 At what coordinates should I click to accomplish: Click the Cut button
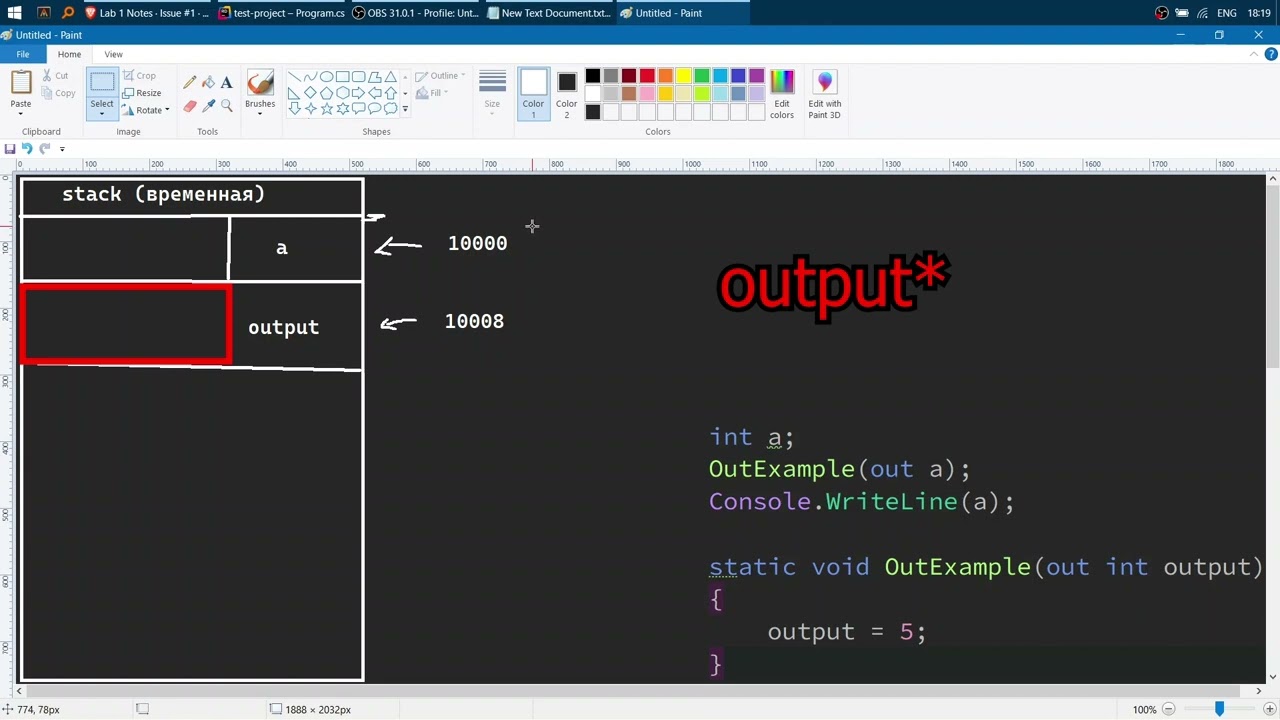click(55, 76)
